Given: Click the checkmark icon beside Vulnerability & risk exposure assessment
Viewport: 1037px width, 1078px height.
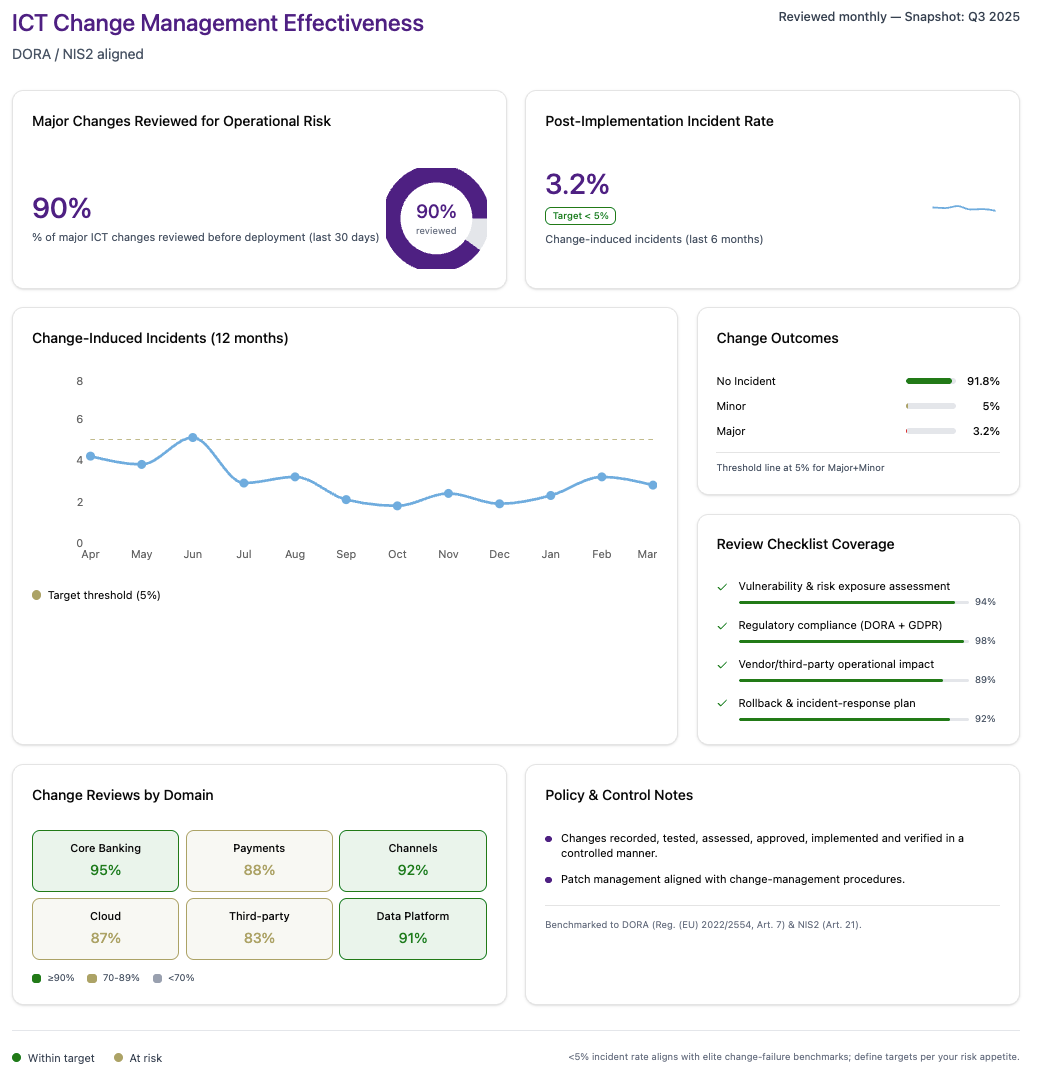Looking at the screenshot, I should 722,587.
